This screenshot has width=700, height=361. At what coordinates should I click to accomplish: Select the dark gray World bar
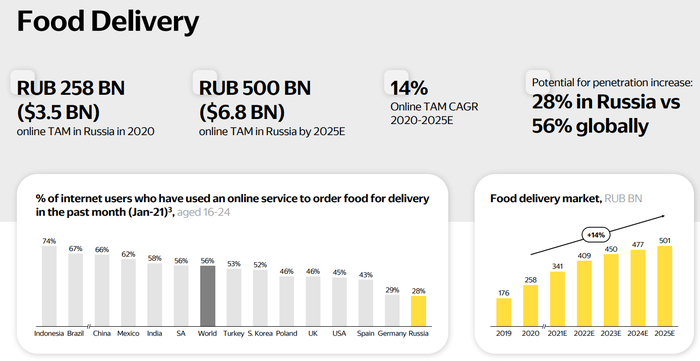208,296
